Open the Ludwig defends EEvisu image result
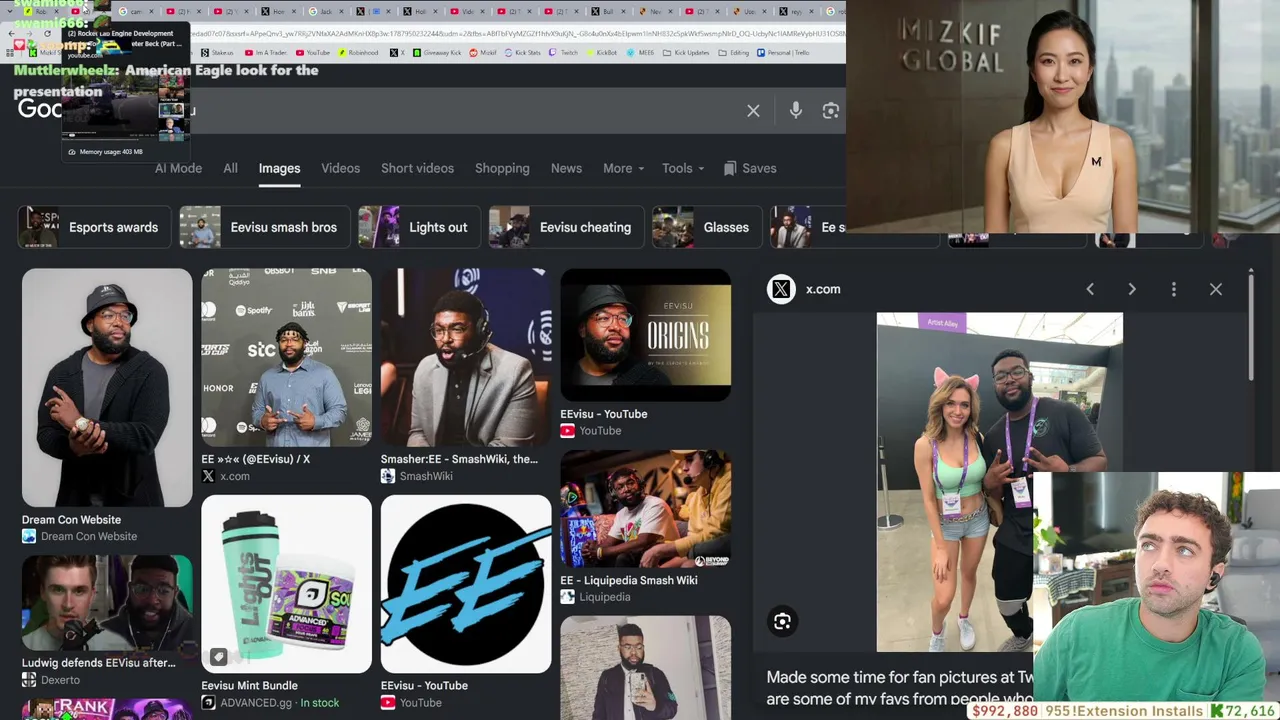1280x720 pixels. tap(107, 602)
